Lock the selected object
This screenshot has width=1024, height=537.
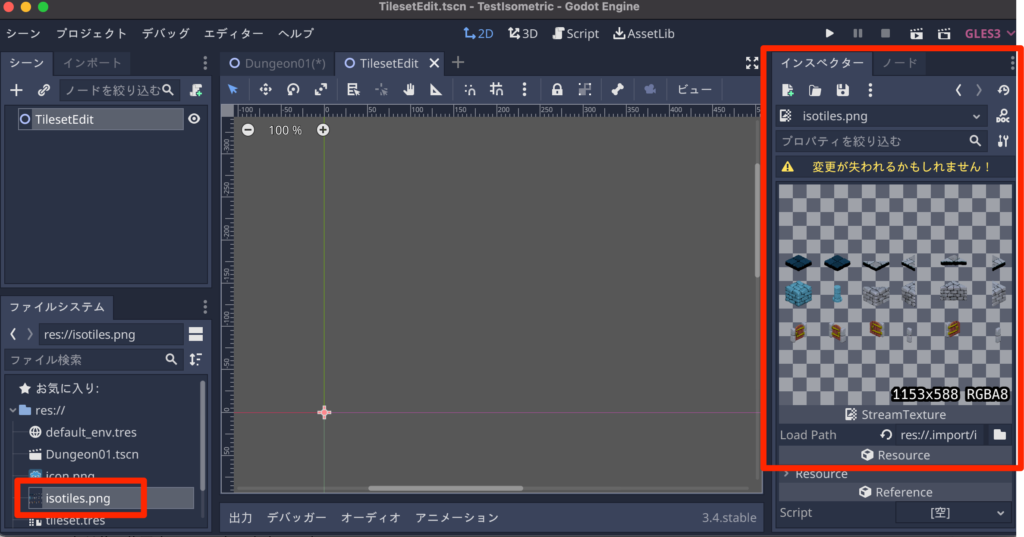[557, 90]
